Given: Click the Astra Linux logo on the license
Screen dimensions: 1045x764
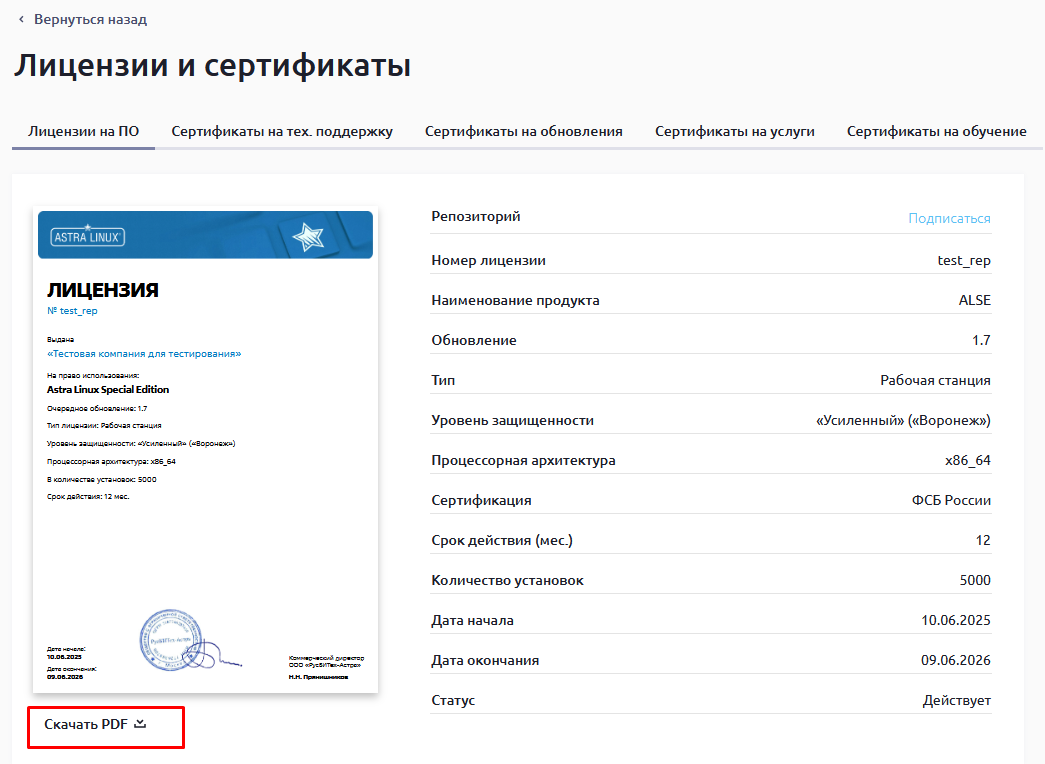Looking at the screenshot, I should coord(87,237).
